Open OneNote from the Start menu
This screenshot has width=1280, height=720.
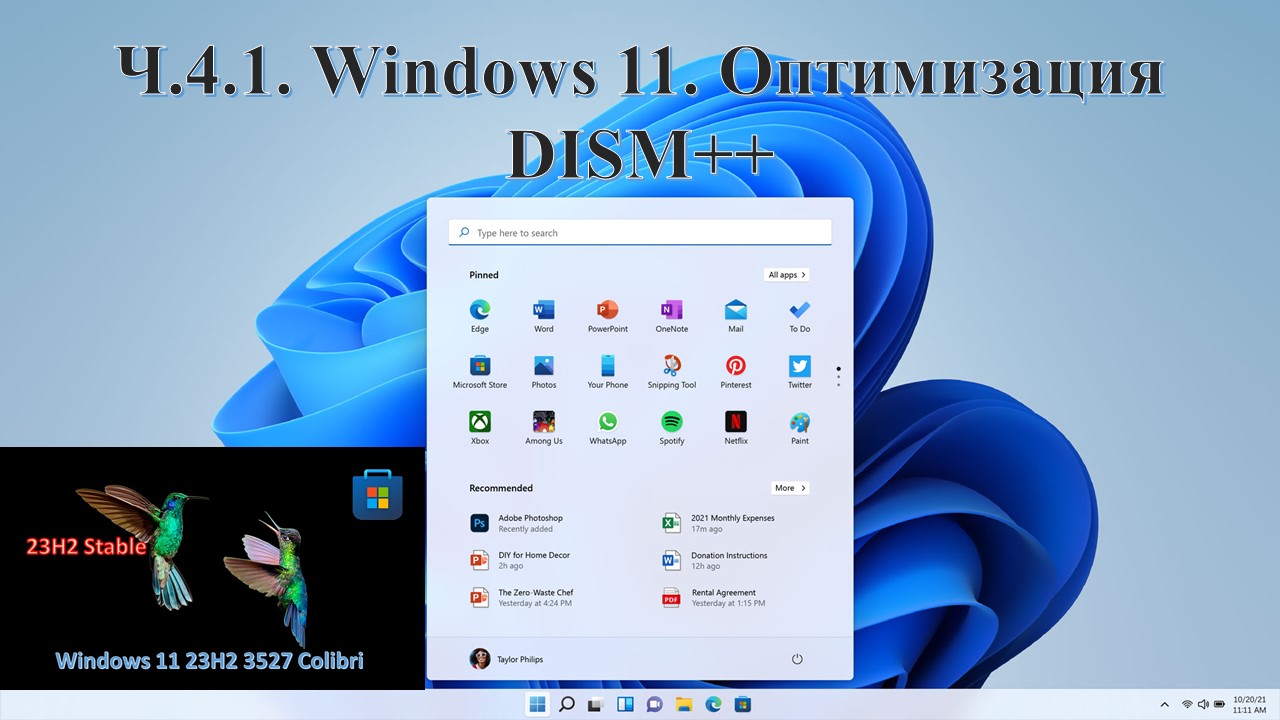click(x=672, y=316)
